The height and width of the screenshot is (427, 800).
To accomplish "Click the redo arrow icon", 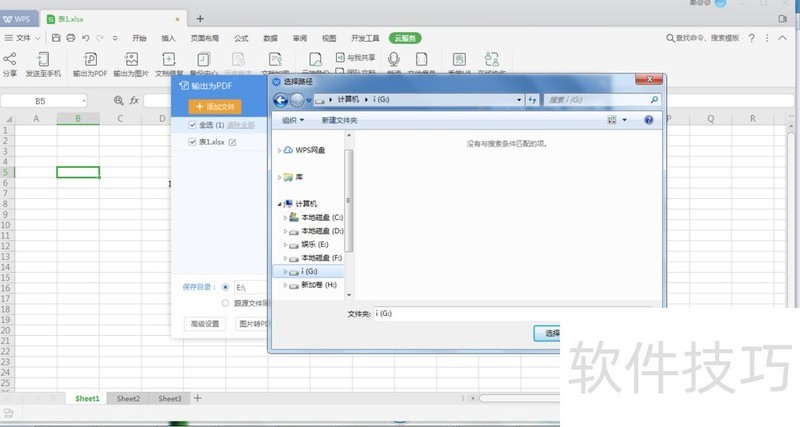I will coord(100,38).
